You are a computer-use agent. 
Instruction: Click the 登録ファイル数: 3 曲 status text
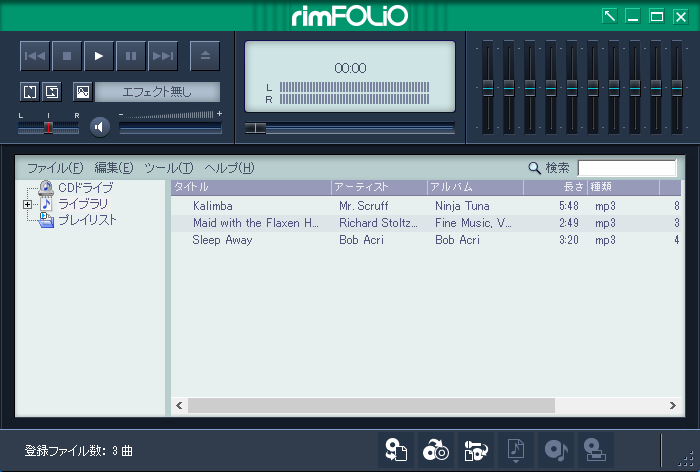click(x=79, y=451)
